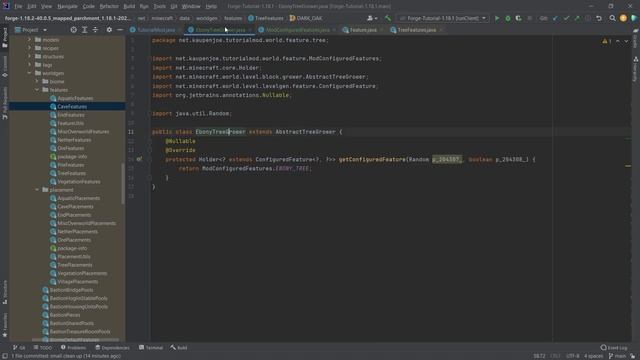
Task: Start debugging with the bug icon
Action: (x=508, y=18)
